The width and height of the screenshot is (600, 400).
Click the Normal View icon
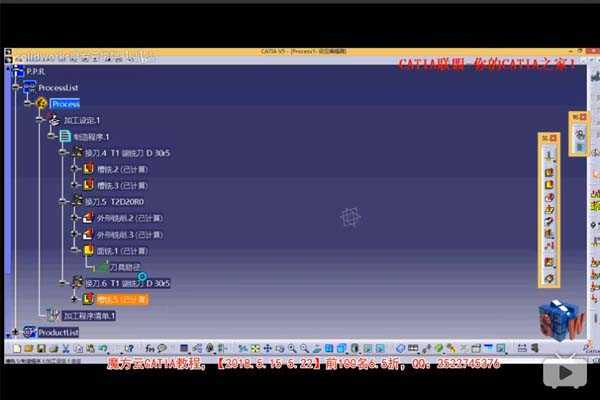pos(317,348)
